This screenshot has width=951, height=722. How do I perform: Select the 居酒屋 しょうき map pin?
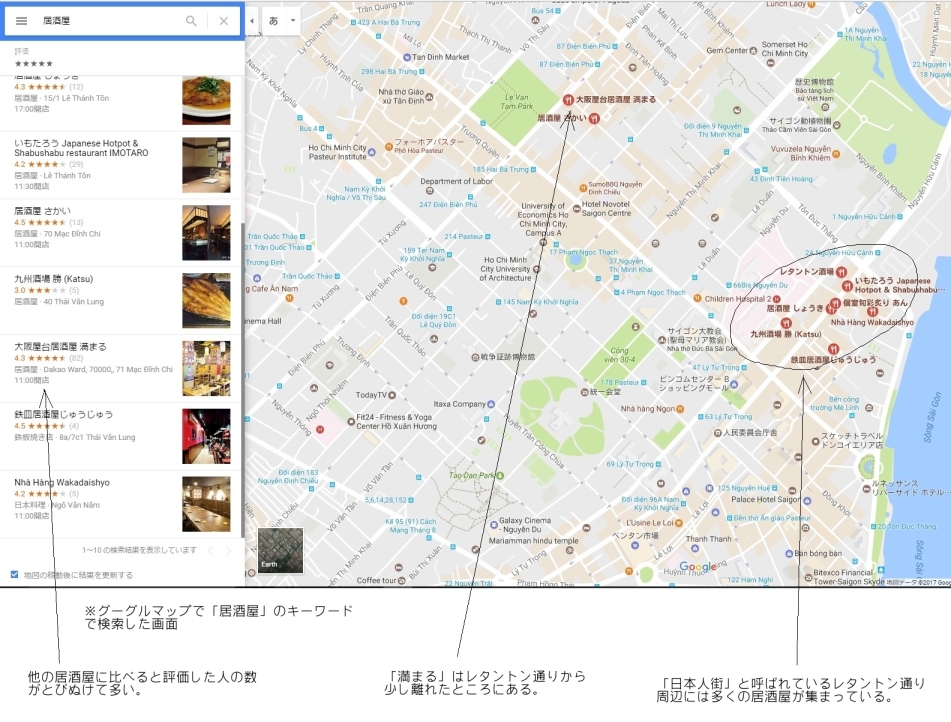click(831, 309)
